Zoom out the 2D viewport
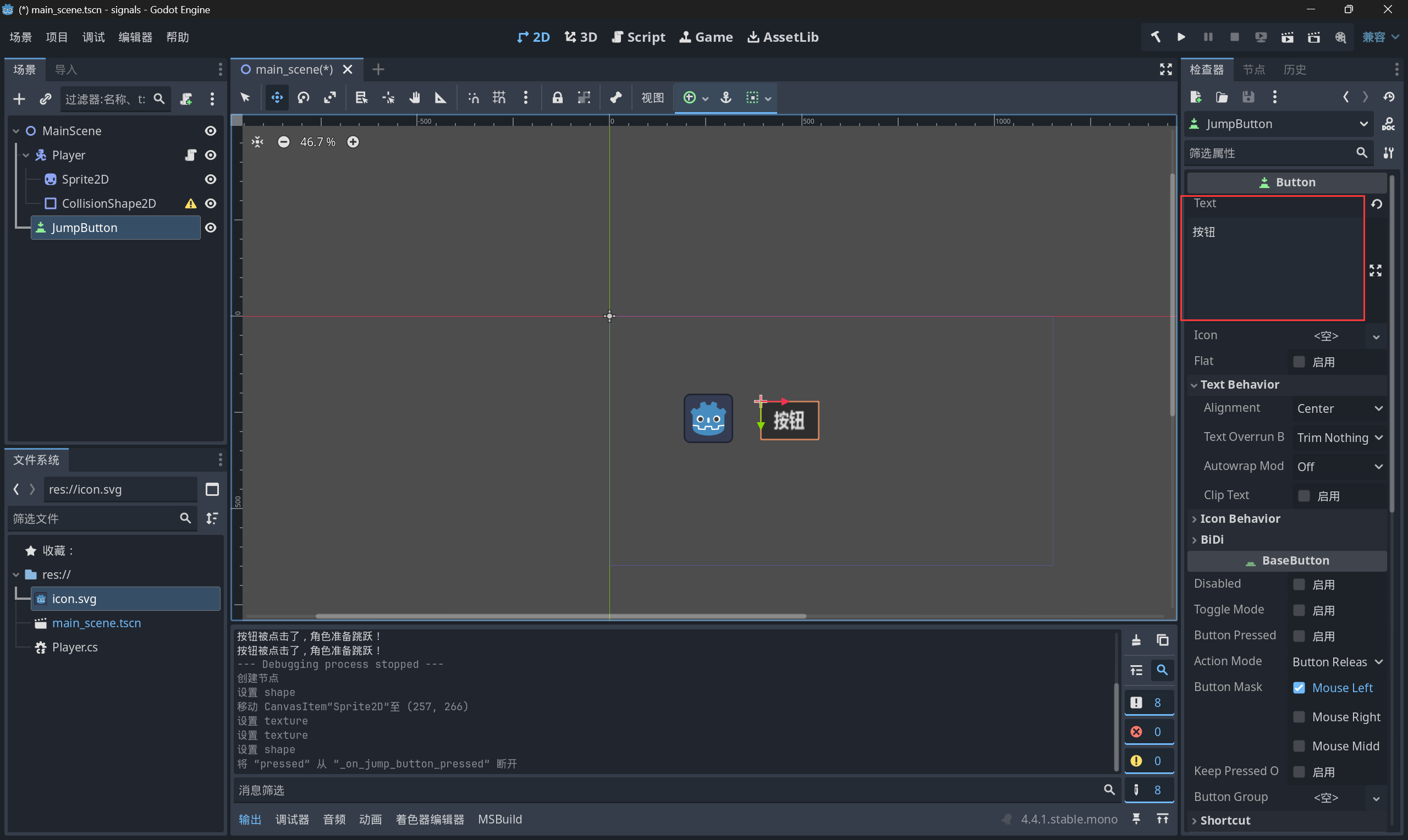Screen dimensions: 1408x840 coord(284,142)
